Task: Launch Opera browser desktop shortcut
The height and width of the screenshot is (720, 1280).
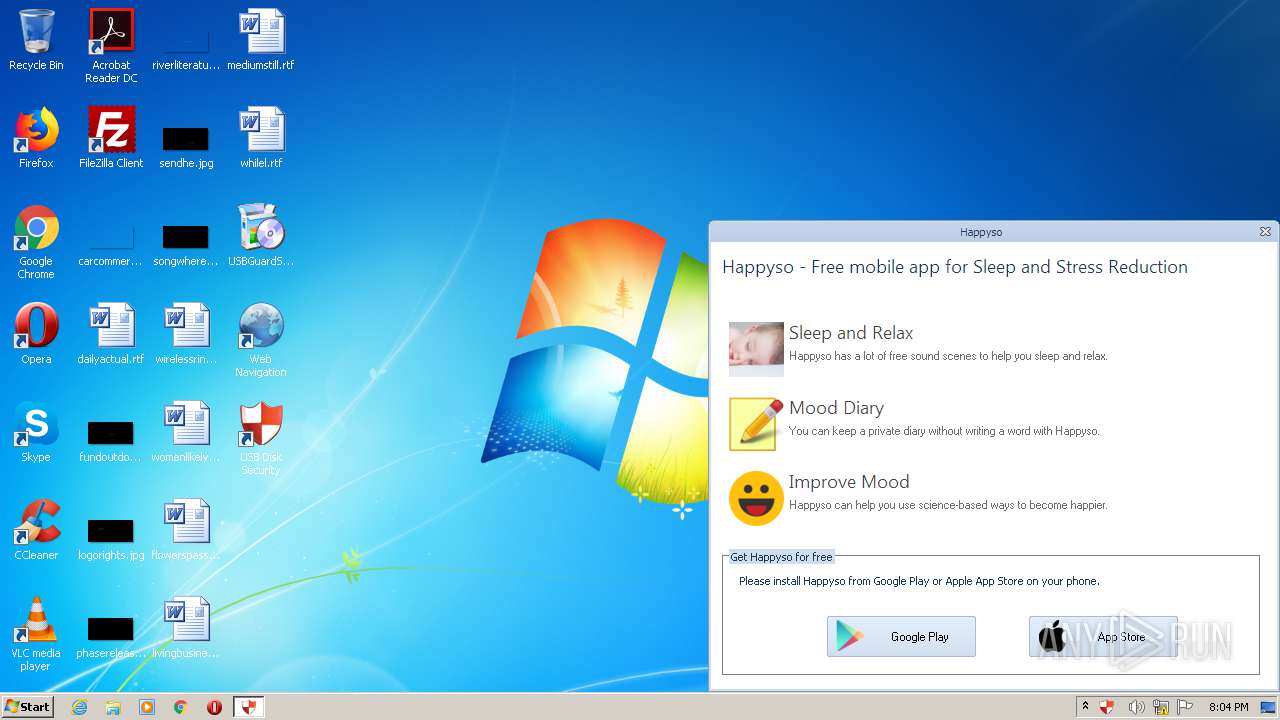Action: click(36, 334)
